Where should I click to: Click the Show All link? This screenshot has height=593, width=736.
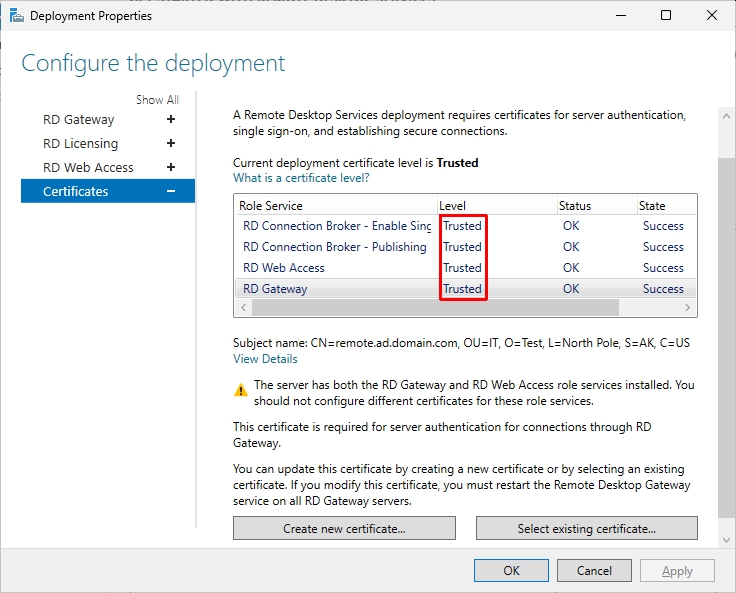(157, 100)
